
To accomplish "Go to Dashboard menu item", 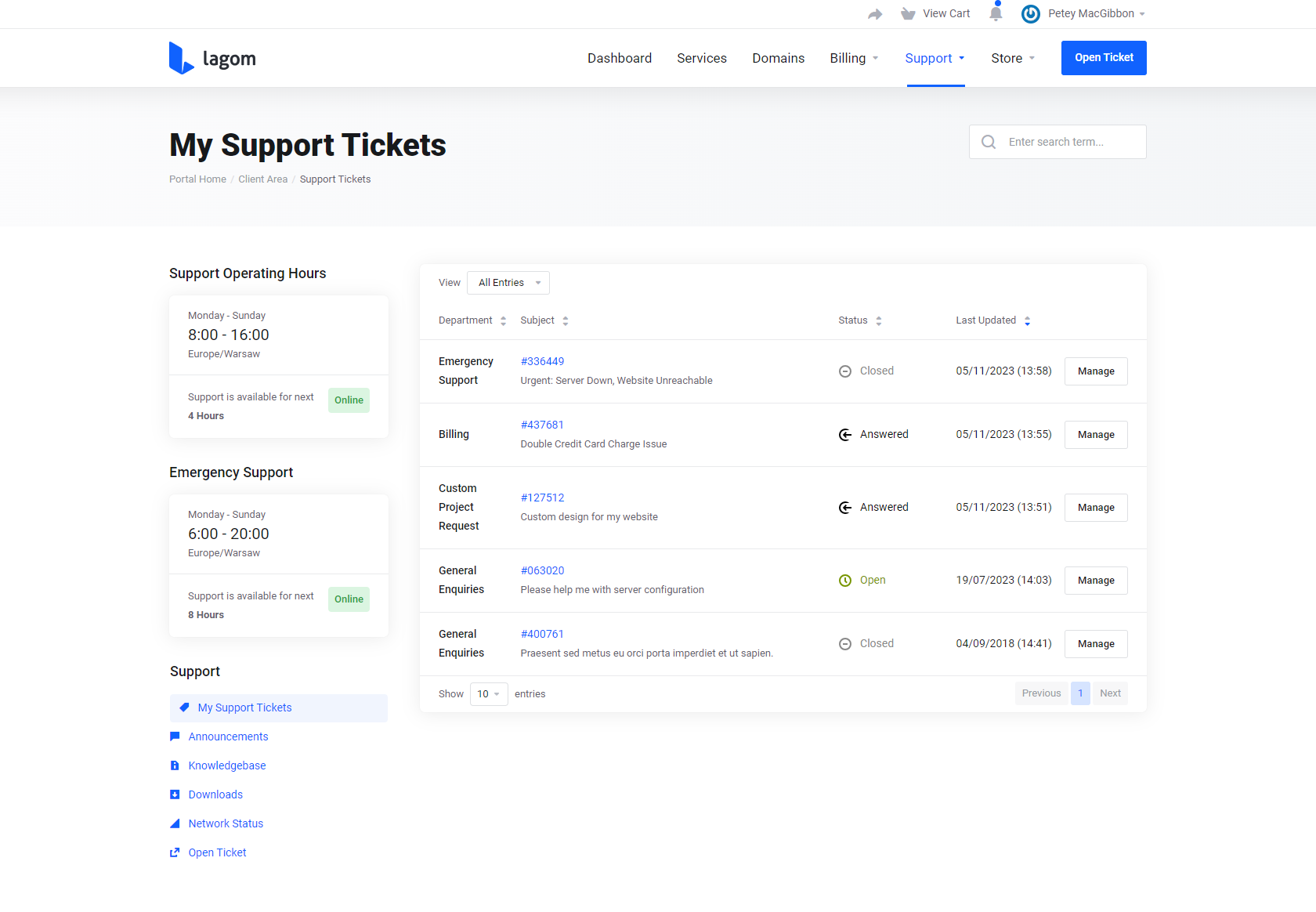I will point(620,58).
